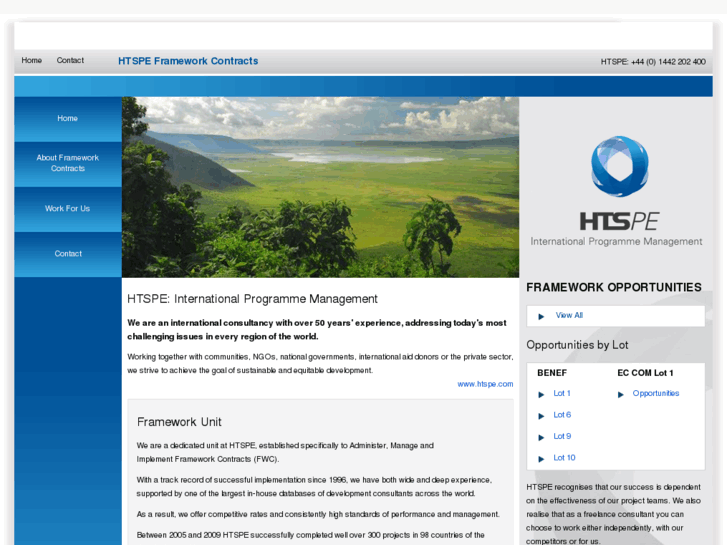Screen dimensions: 727x545
Task: Open Contact in the top navigation bar
Action: [70, 60]
